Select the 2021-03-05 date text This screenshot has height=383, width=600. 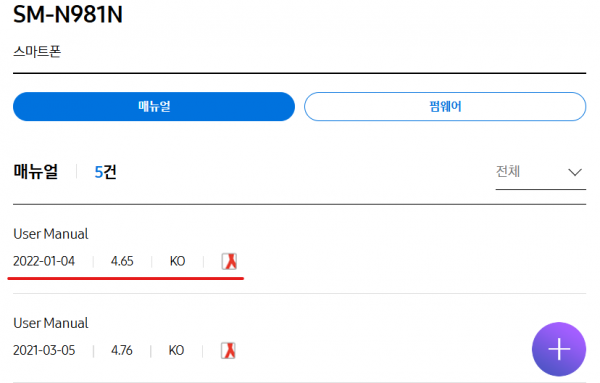(44, 350)
